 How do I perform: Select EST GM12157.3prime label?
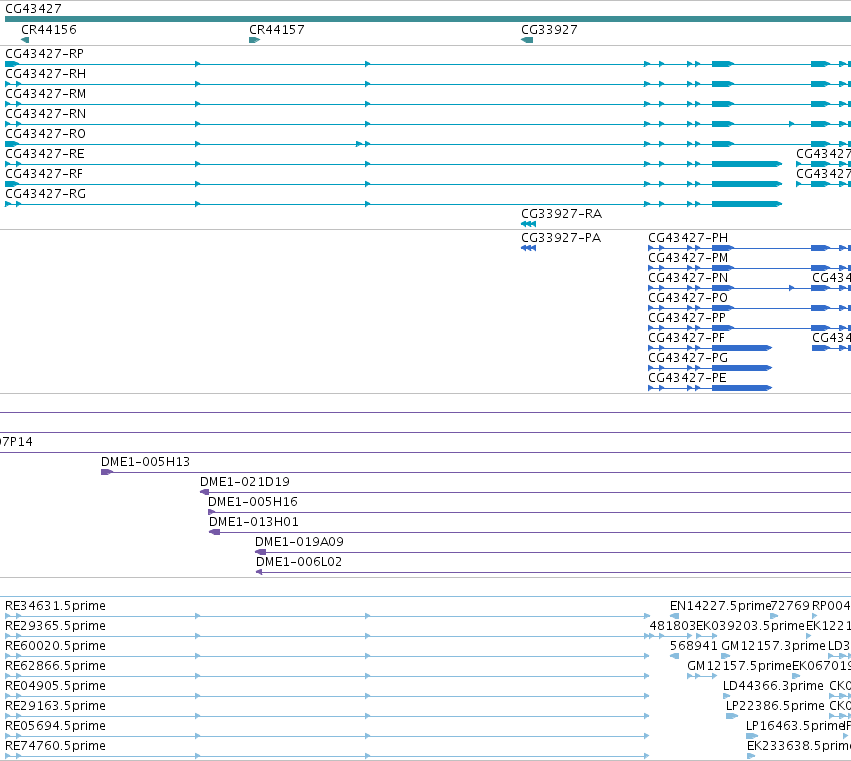point(773,646)
